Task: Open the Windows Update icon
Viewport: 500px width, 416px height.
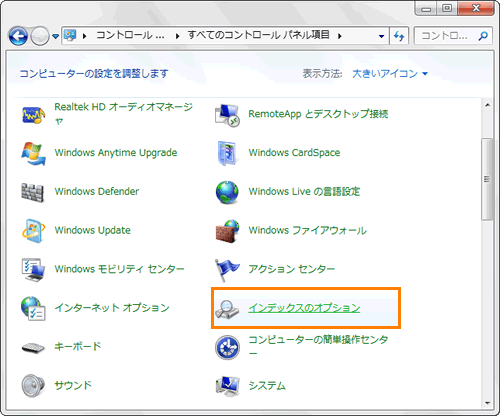Action: 33,231
